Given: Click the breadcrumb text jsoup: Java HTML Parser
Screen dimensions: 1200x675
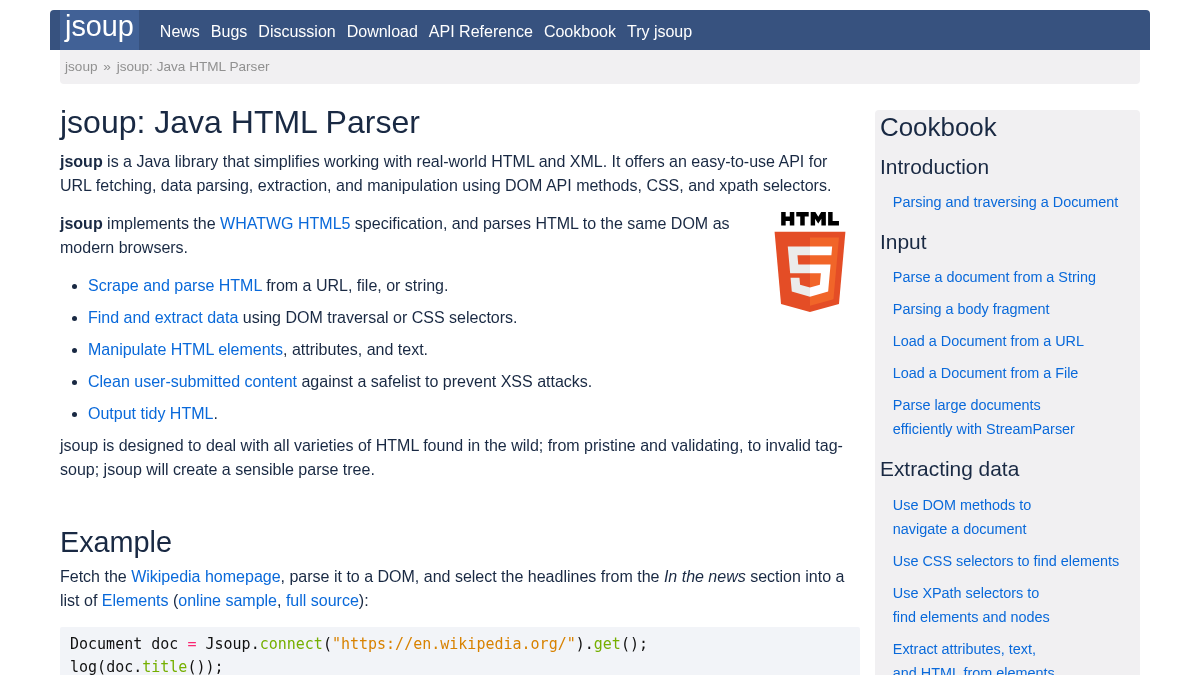Looking at the screenshot, I should pos(193,67).
